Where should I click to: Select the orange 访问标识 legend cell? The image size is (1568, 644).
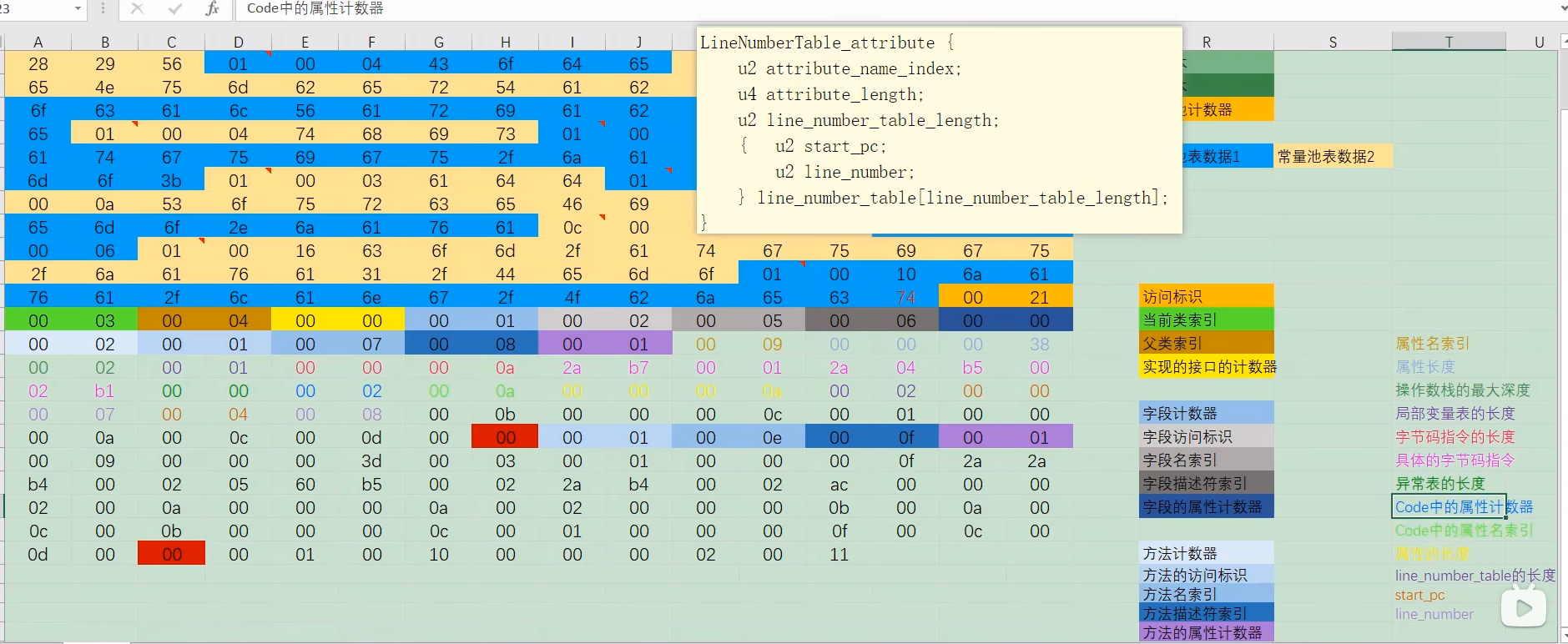pyautogui.click(x=1207, y=296)
